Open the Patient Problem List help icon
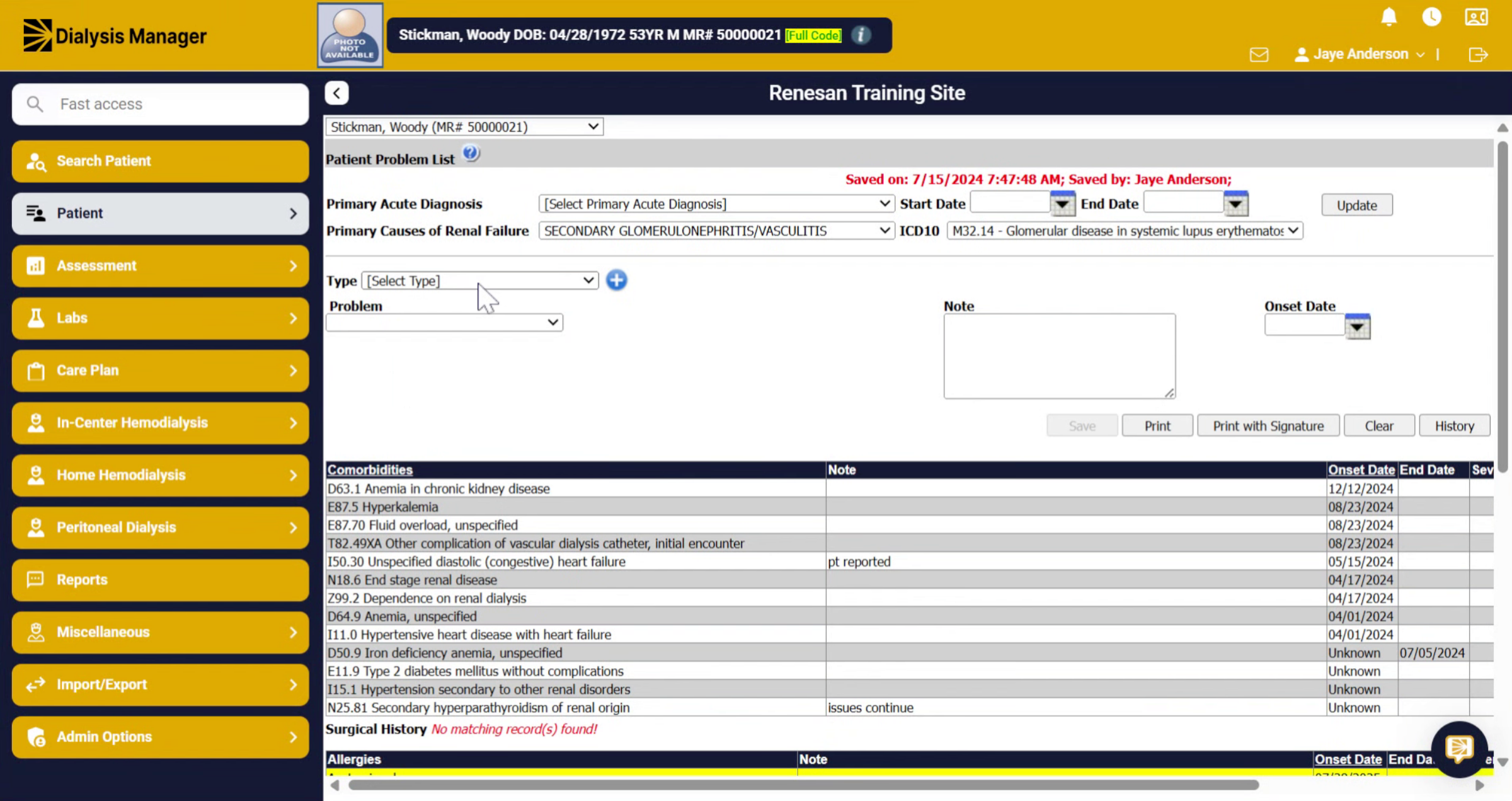 471,153
